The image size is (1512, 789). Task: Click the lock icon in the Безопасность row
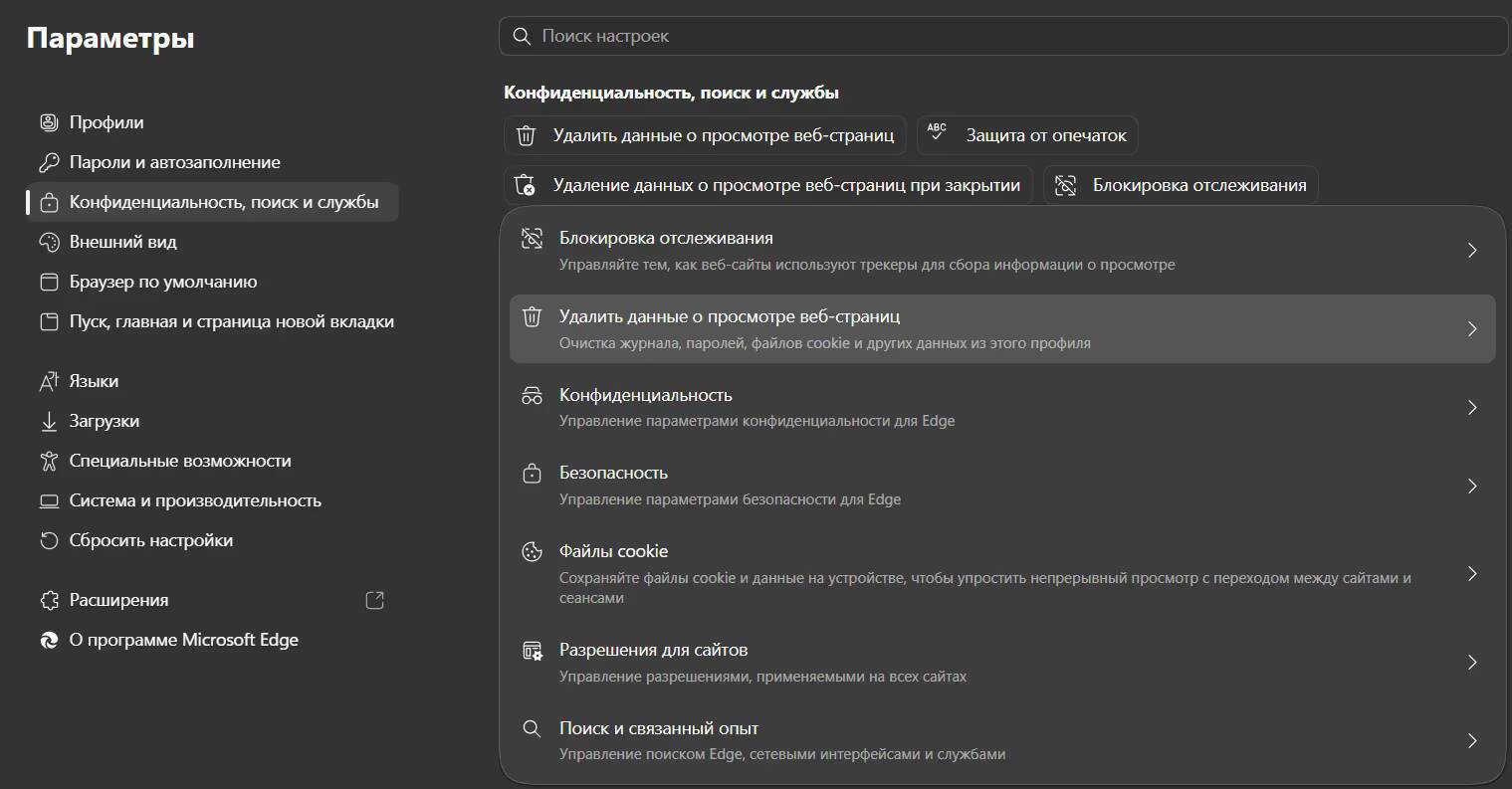(532, 474)
